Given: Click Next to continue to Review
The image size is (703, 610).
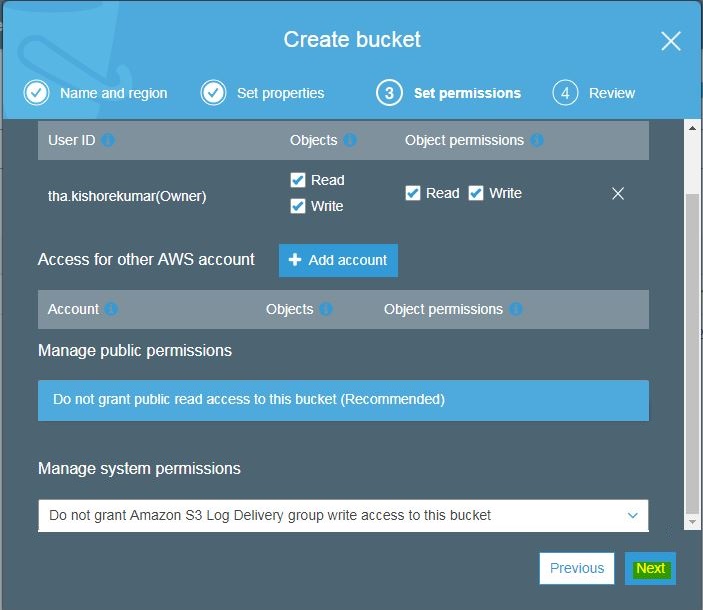Looking at the screenshot, I should click(650, 568).
